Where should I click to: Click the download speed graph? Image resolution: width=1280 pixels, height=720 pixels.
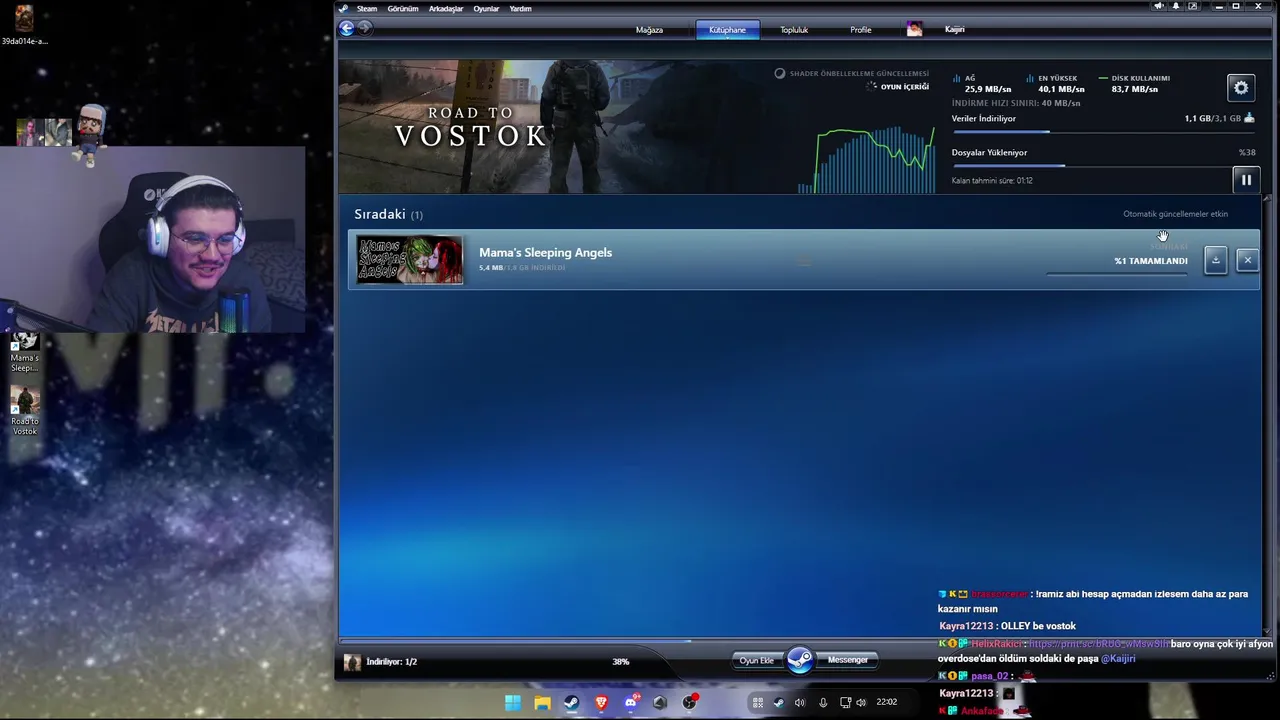[866, 160]
